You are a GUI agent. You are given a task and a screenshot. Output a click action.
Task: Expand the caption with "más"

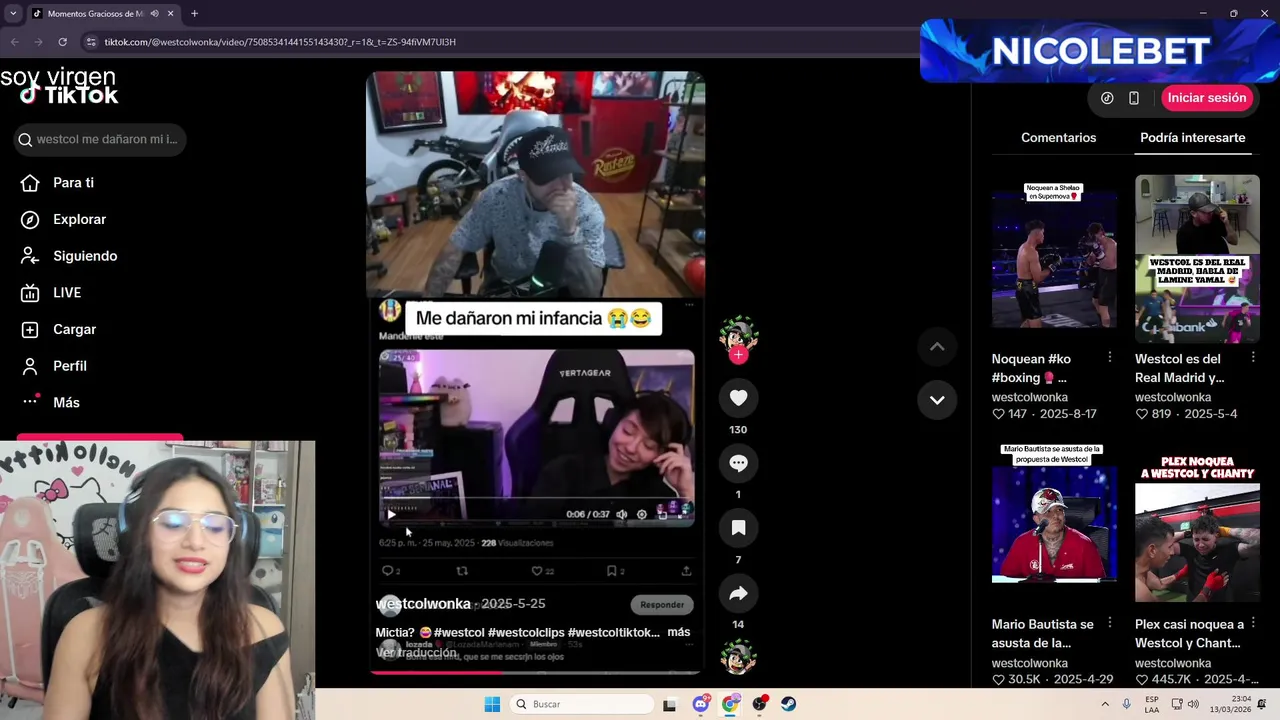click(679, 632)
